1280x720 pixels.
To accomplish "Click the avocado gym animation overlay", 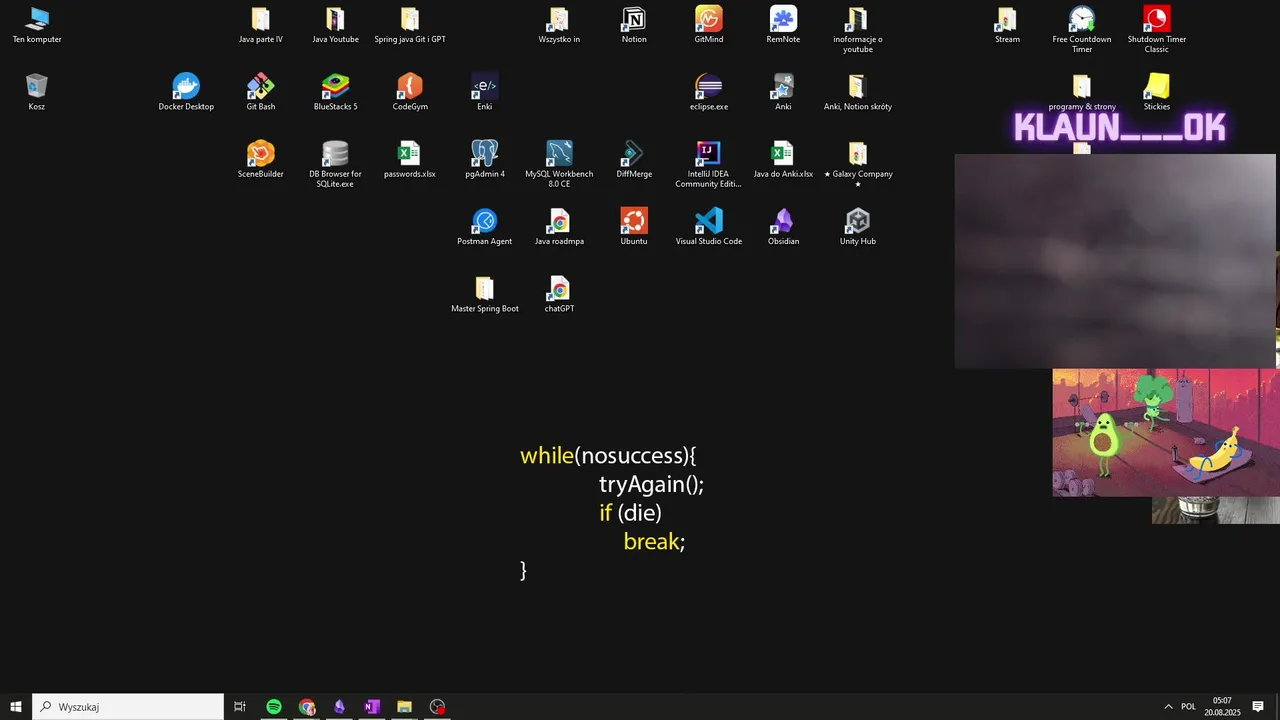I will pyautogui.click(x=1165, y=433).
